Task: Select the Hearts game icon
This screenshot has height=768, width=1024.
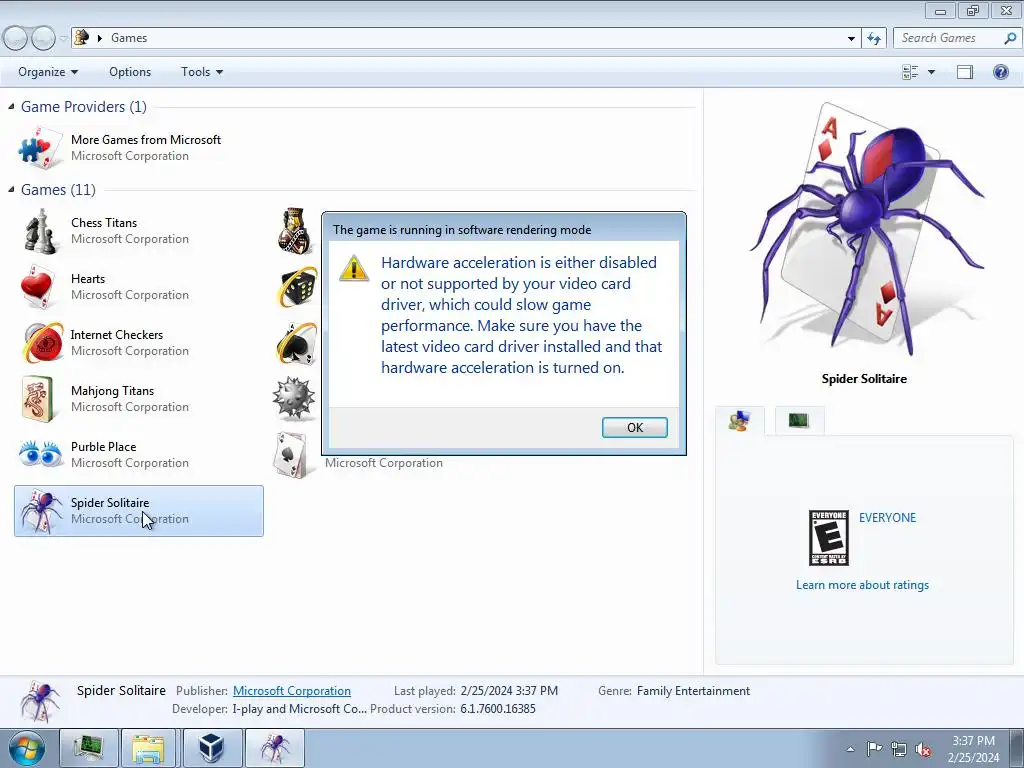Action: click(x=38, y=287)
